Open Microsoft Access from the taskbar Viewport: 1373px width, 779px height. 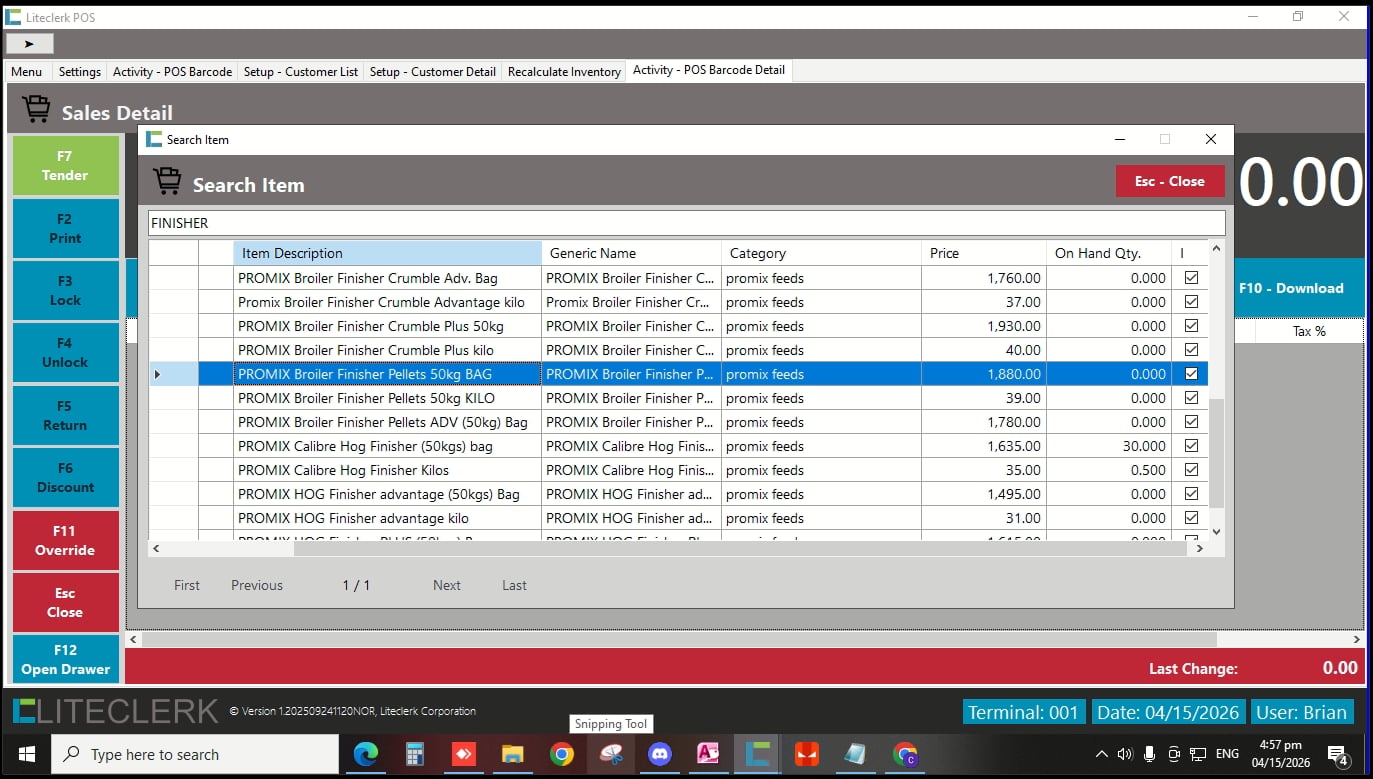(708, 754)
